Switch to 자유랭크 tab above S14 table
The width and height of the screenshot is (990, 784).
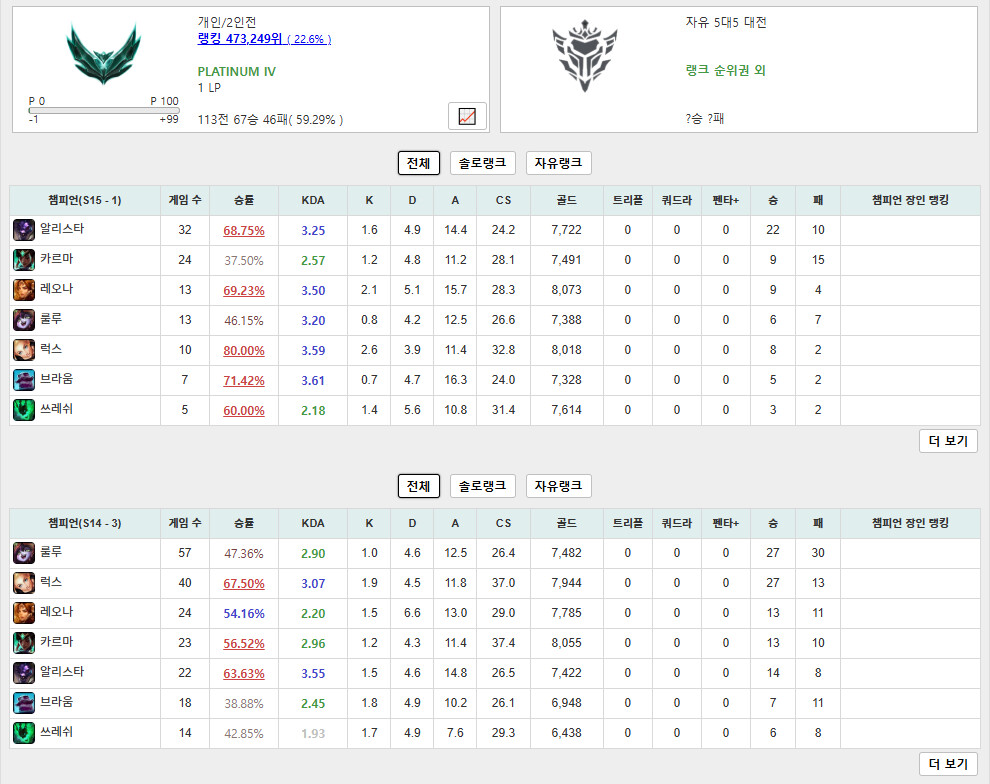click(x=559, y=486)
